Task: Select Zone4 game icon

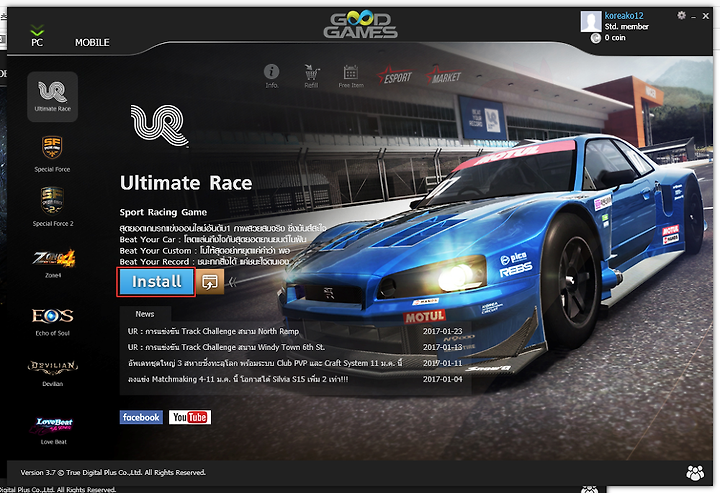Action: pos(53,263)
